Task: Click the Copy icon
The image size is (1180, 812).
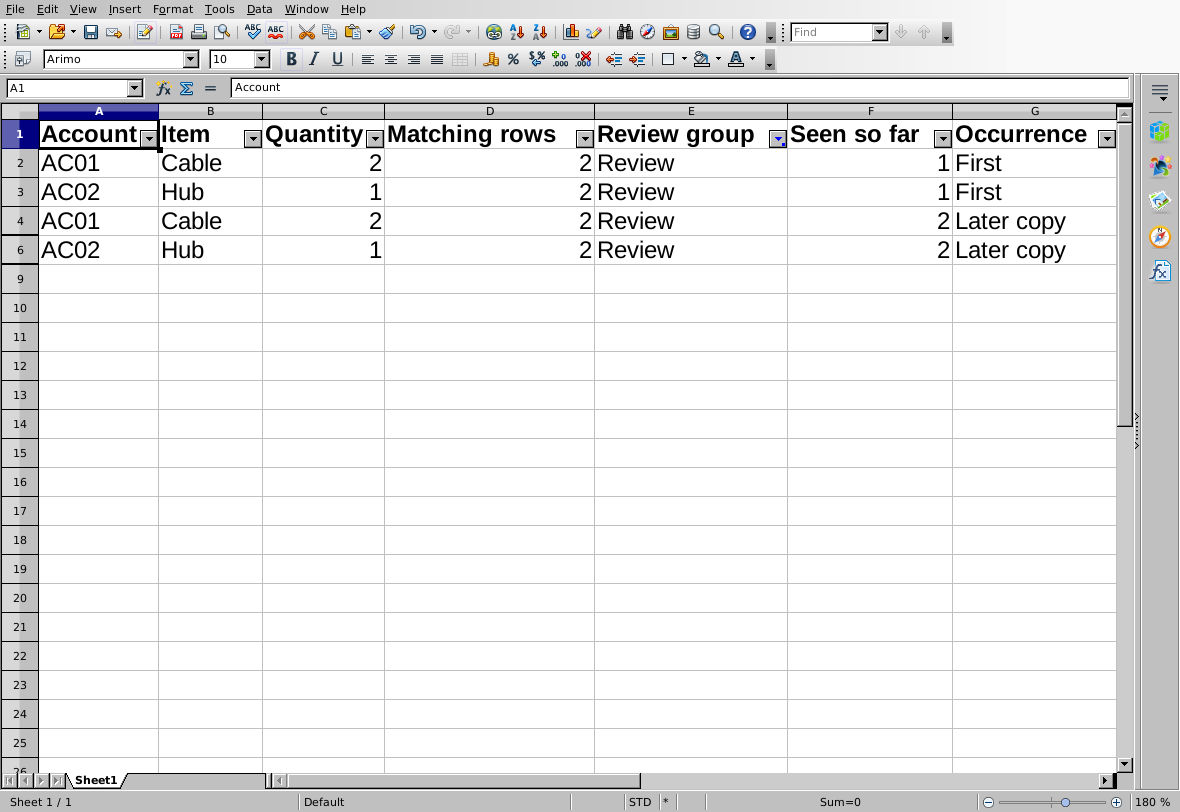Action: (x=330, y=32)
